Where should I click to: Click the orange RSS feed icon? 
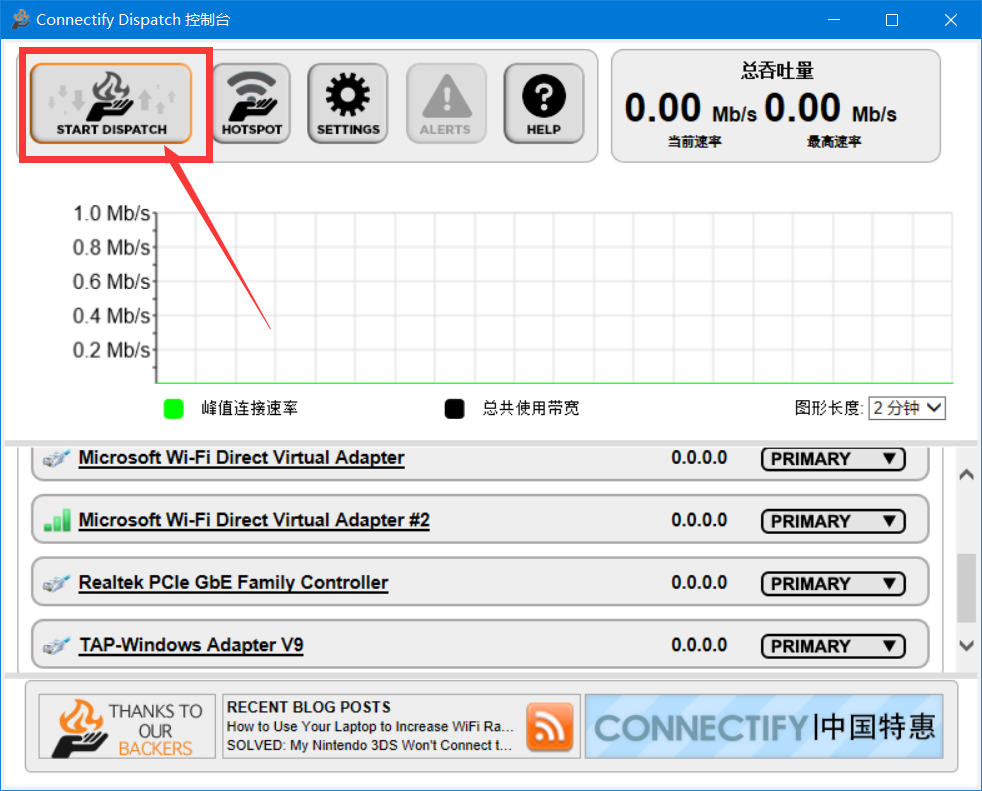pos(550,726)
